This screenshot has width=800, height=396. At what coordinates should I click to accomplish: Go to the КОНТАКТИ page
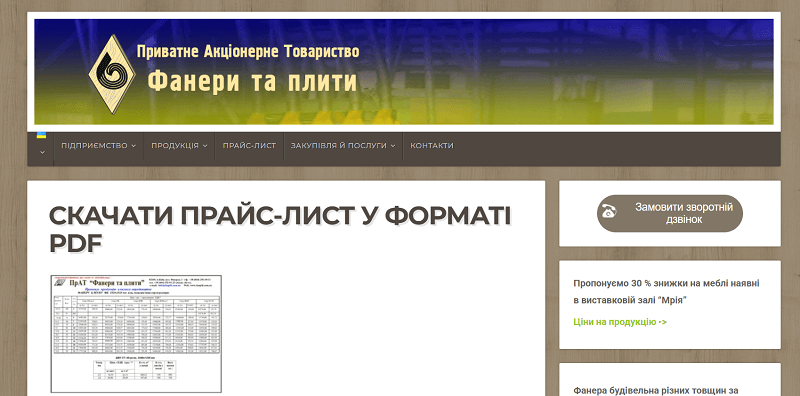click(x=432, y=145)
